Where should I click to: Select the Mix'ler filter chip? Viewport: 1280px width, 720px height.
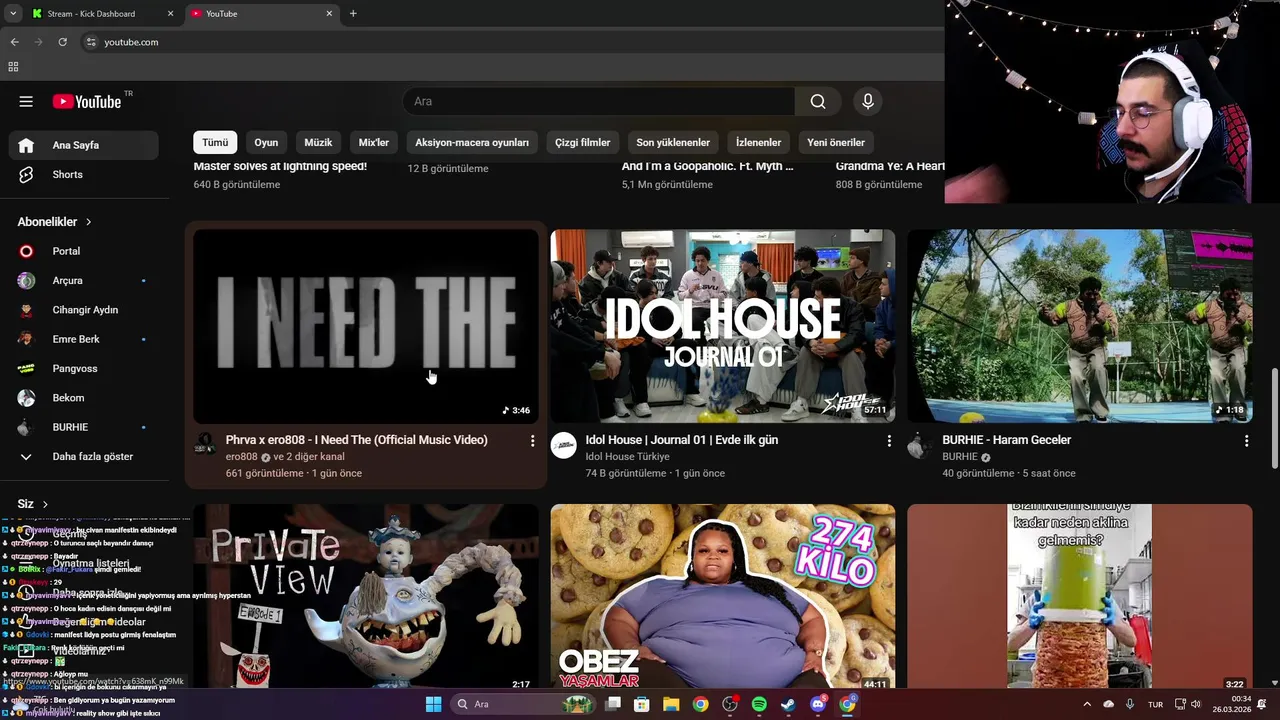coord(374,142)
